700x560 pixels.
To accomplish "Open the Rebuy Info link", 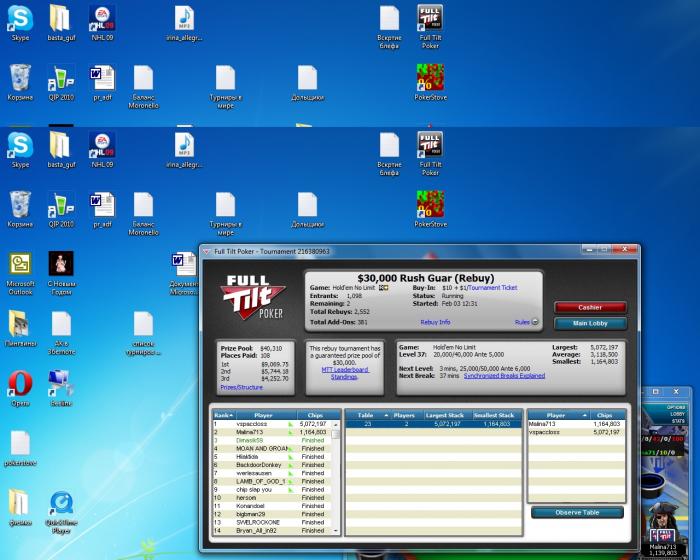I will [435, 322].
